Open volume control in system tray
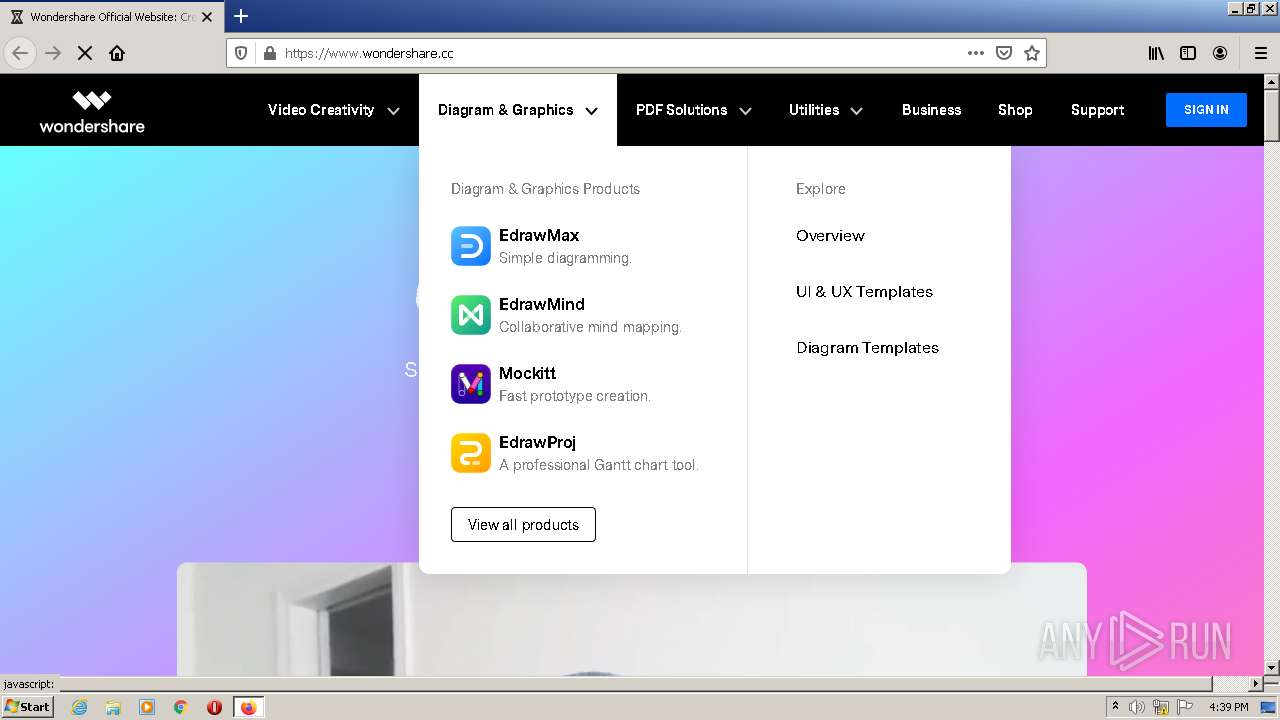1280x720 pixels. pyautogui.click(x=1137, y=707)
